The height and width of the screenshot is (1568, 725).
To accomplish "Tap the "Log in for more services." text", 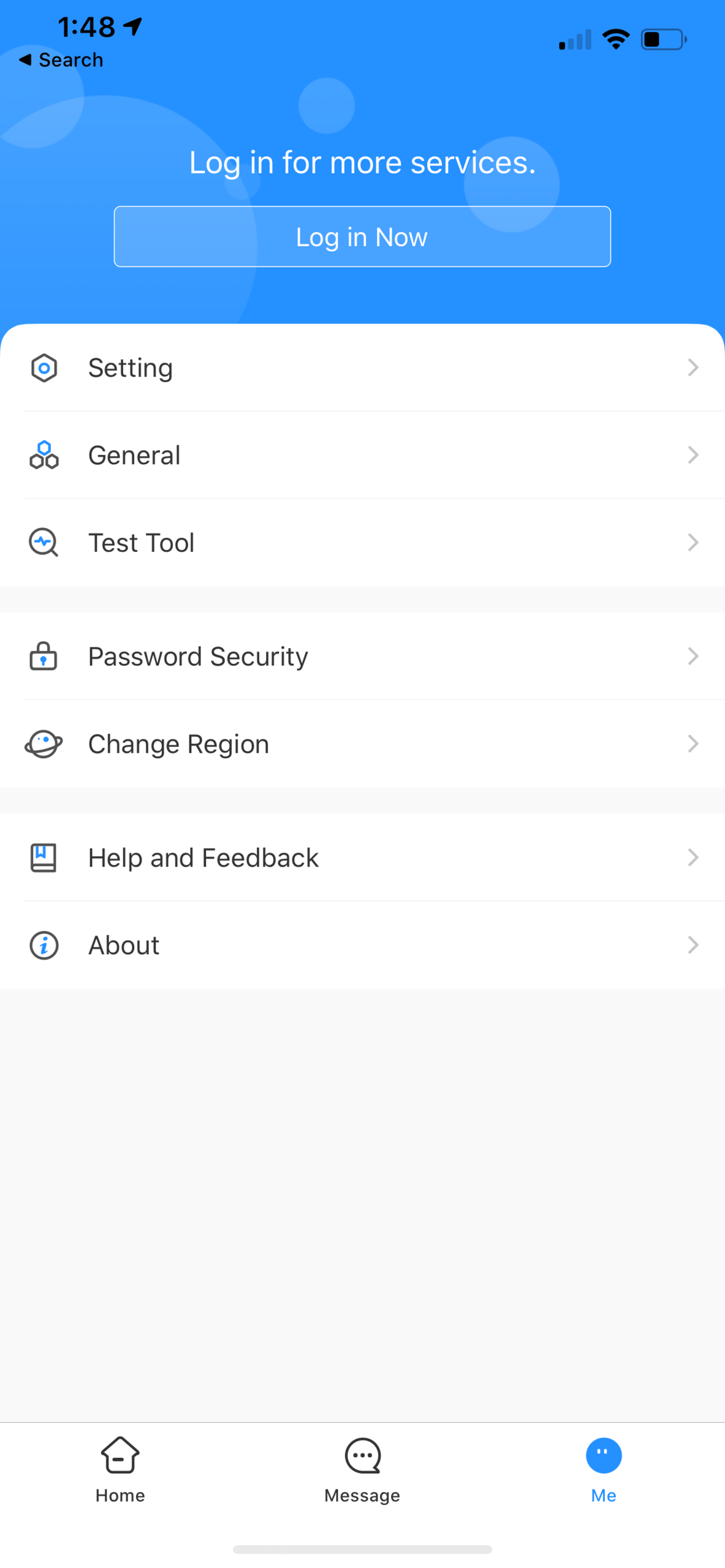I will 362,163.
